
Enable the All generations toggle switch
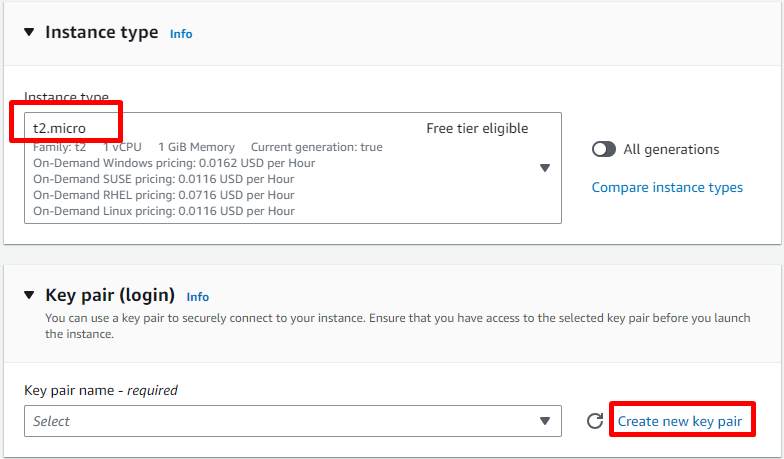[604, 149]
